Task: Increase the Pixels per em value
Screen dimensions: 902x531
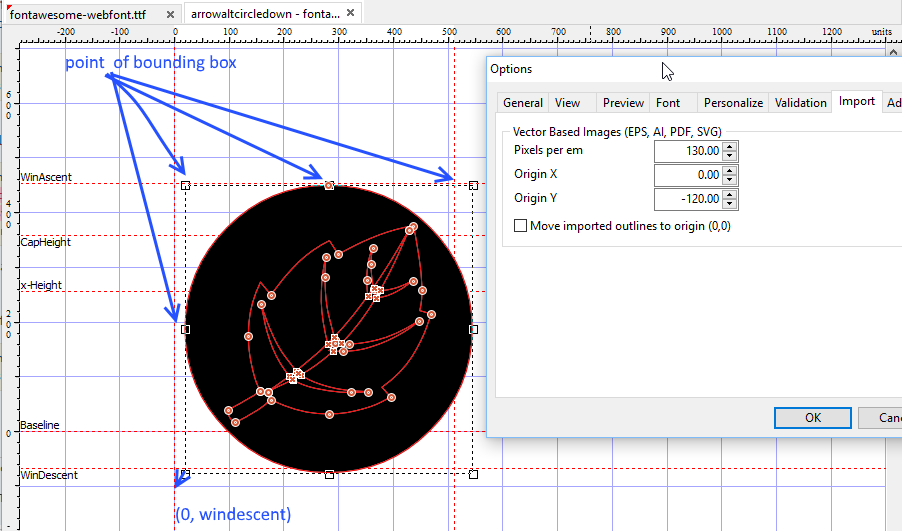Action: [x=730, y=147]
